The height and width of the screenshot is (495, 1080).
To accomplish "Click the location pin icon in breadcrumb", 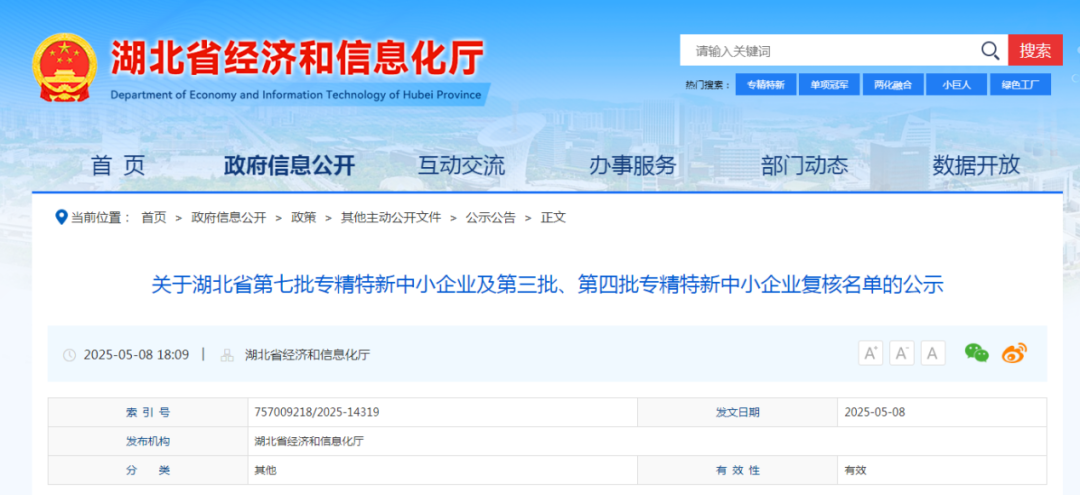I will (61, 217).
